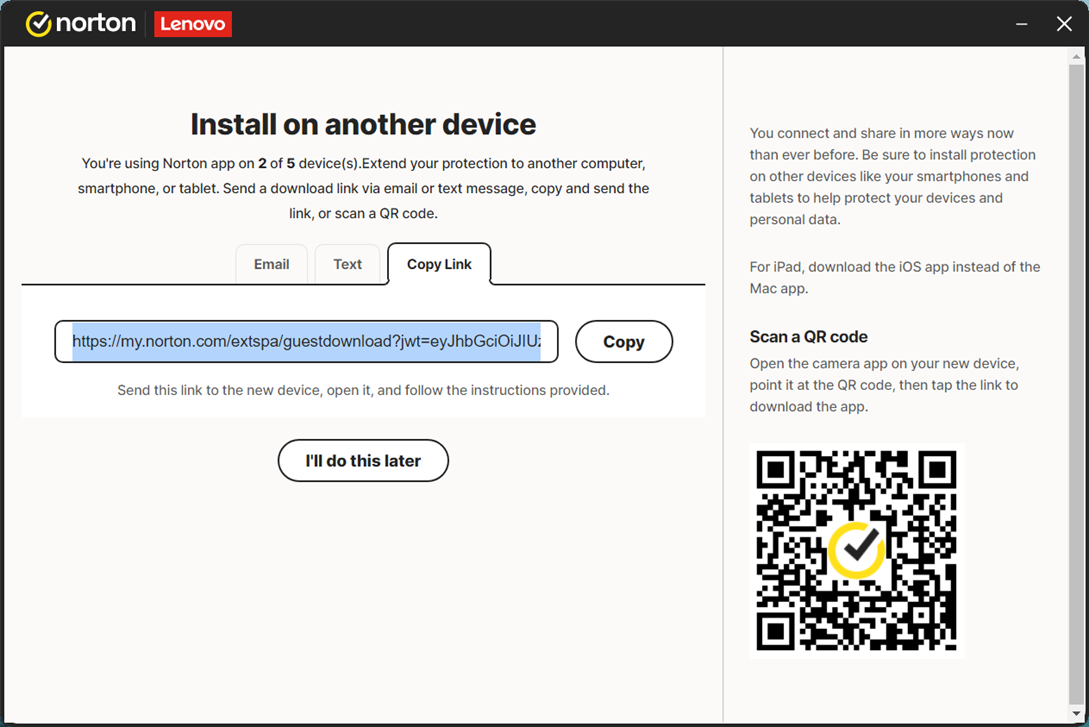Click the Scan a QR code heading
The height and width of the screenshot is (727, 1089).
click(808, 337)
